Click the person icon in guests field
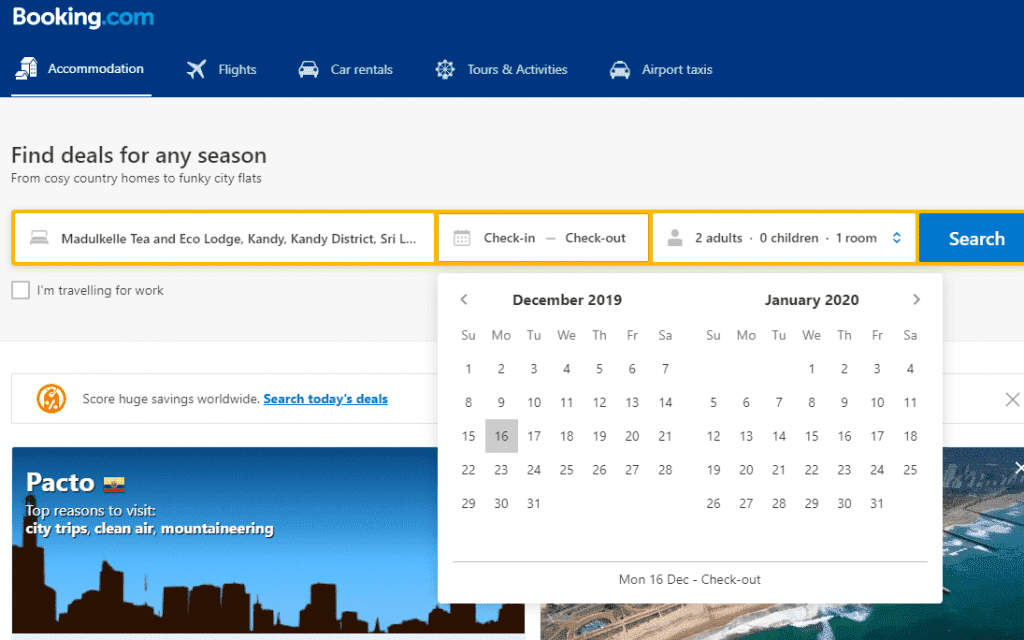Image resolution: width=1024 pixels, height=640 pixels. 675,238
